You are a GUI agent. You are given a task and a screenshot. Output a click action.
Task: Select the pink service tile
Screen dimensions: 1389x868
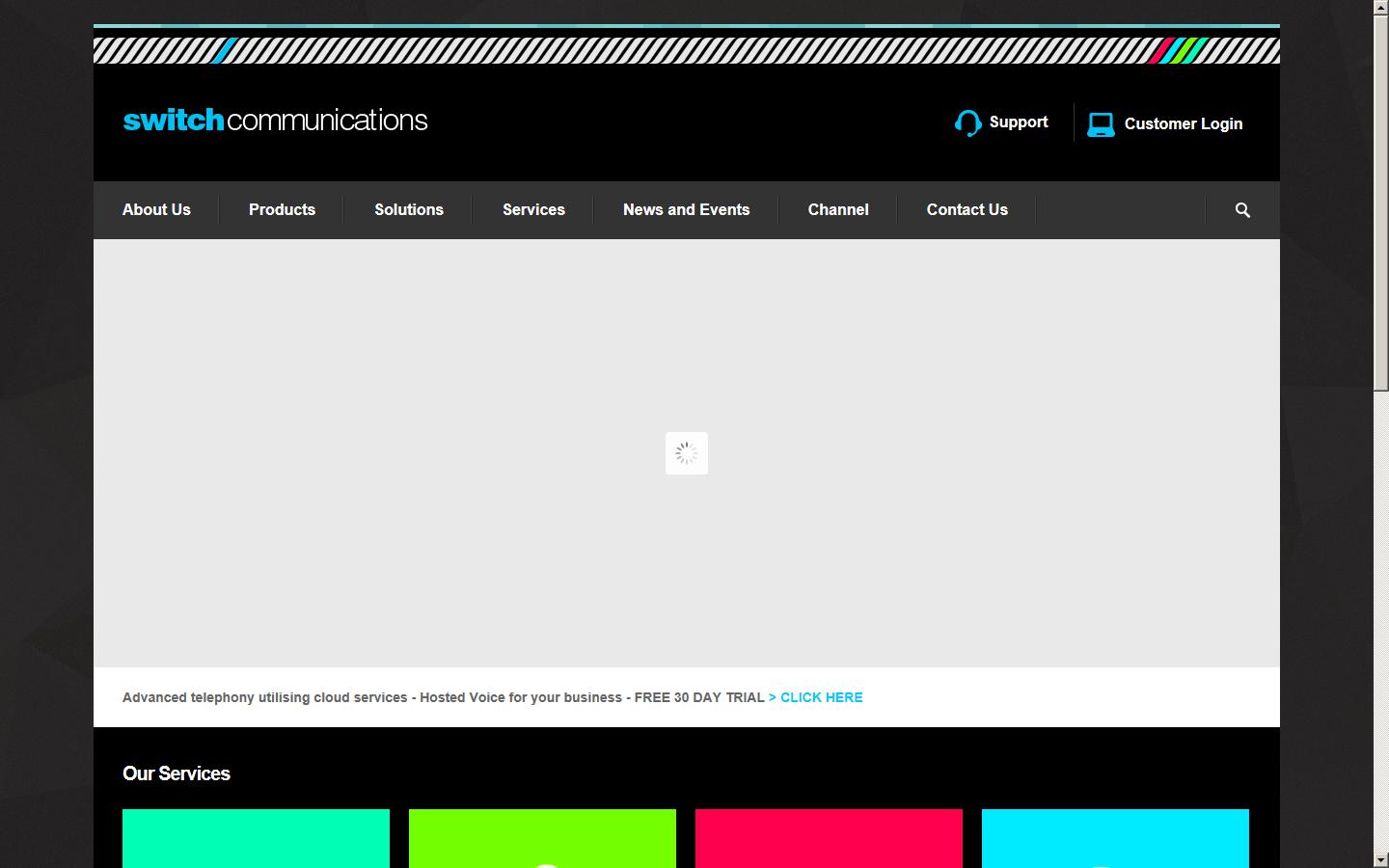pos(829,838)
